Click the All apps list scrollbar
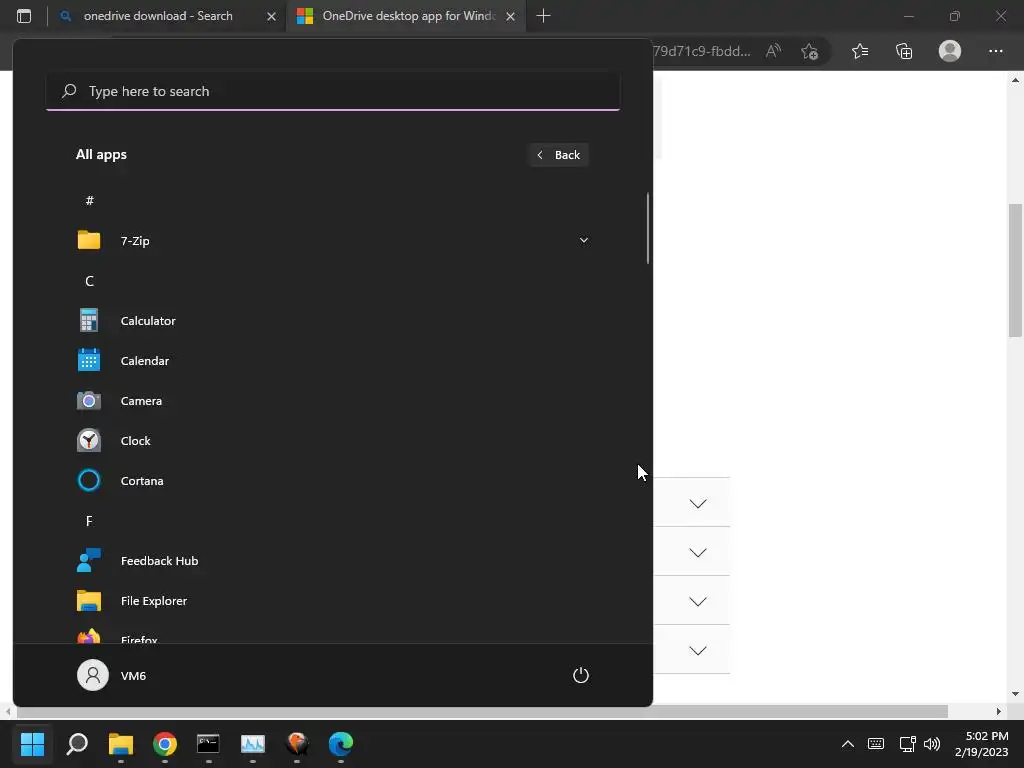Viewport: 1024px width, 768px height. (x=648, y=229)
